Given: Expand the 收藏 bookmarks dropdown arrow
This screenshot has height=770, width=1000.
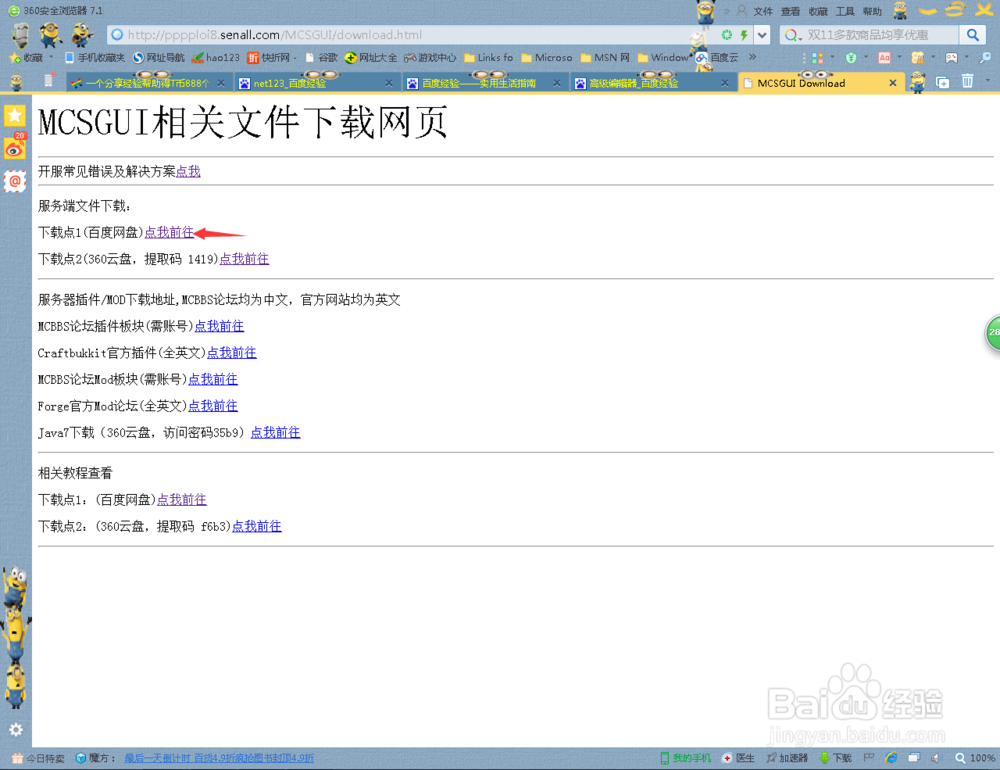Looking at the screenshot, I should 51,58.
